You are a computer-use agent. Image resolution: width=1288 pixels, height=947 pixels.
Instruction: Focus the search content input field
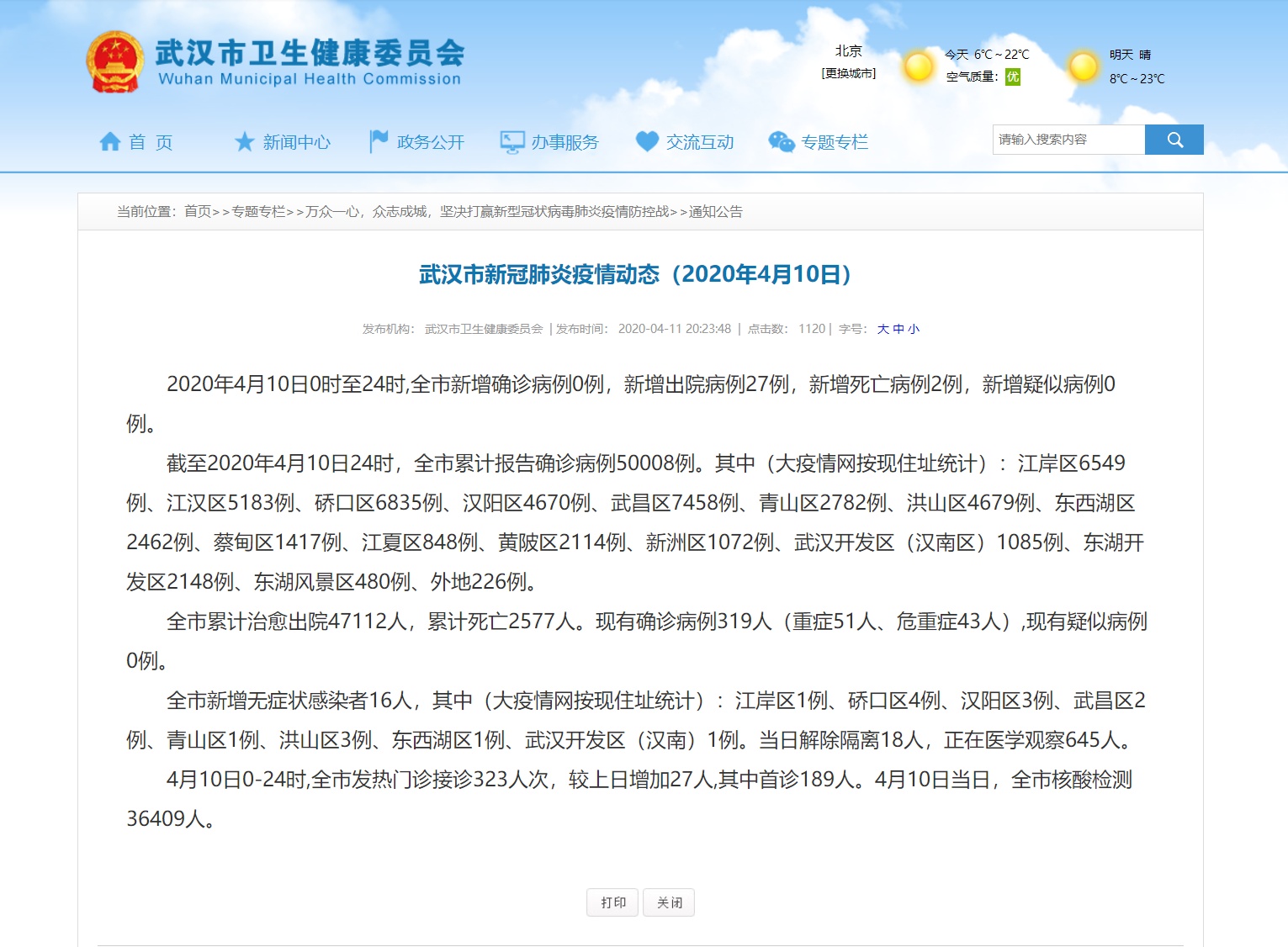1068,140
